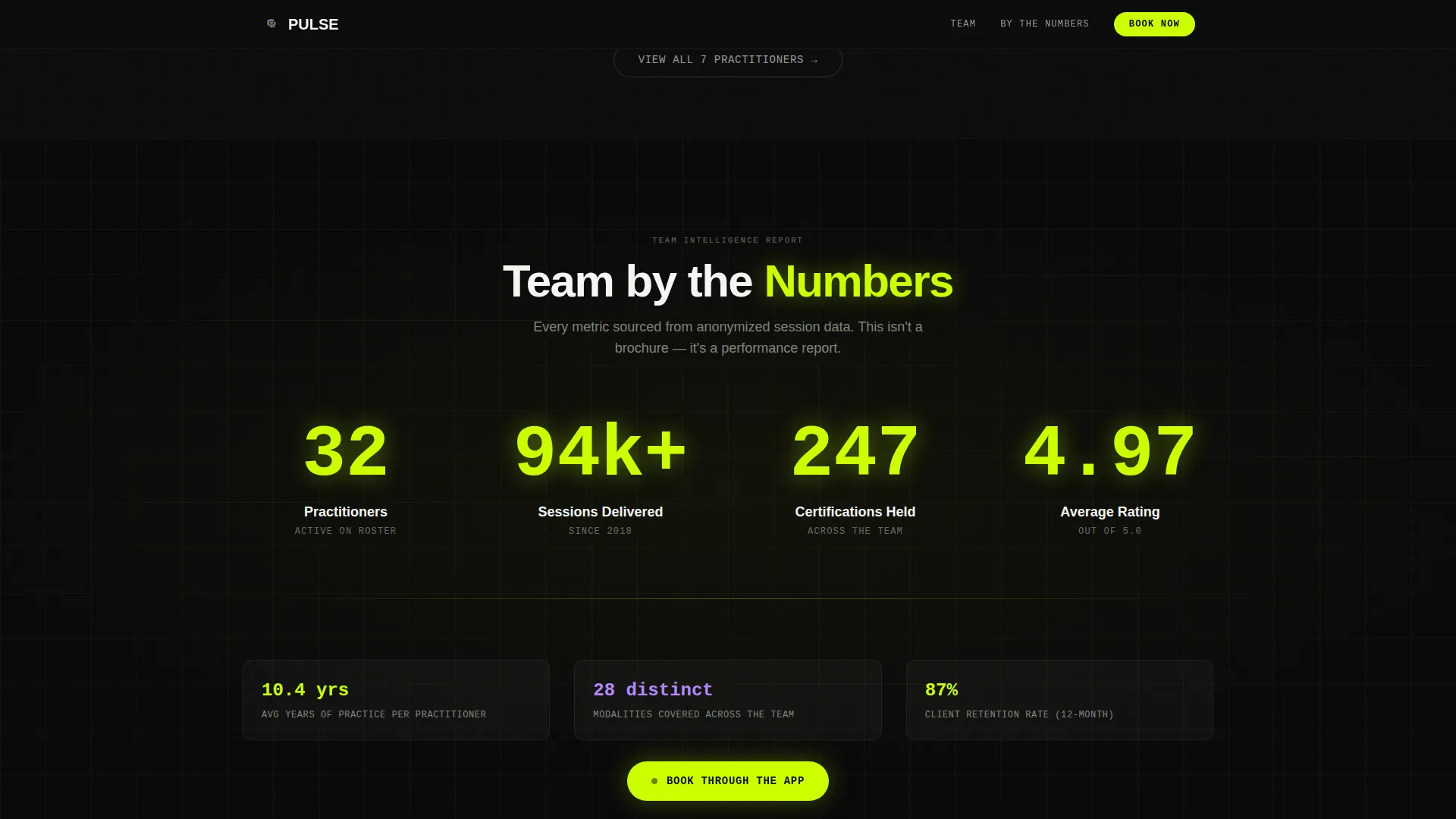Click the Out Of 5.0 caption

[1110, 531]
